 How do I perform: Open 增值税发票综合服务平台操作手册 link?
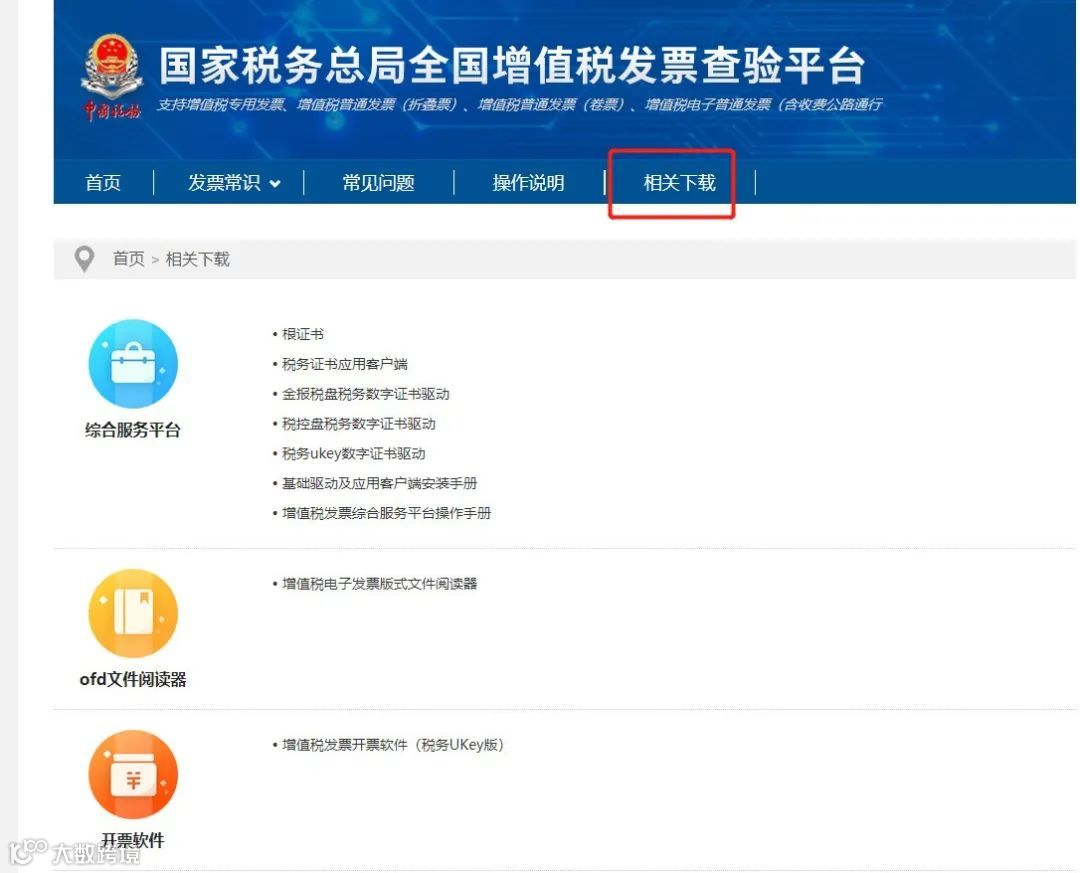pos(386,513)
